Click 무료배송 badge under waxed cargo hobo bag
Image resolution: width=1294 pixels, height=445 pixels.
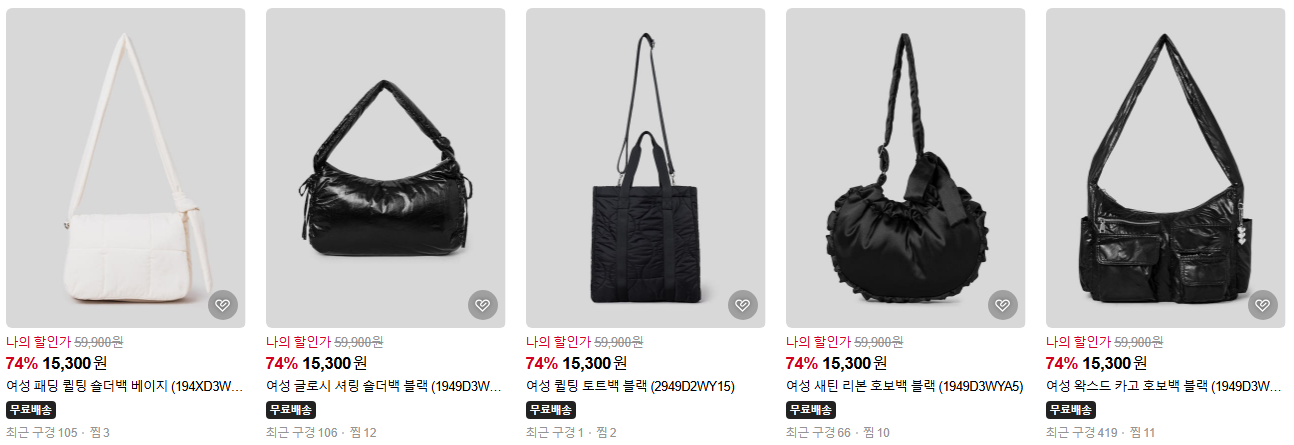pyautogui.click(x=1071, y=410)
